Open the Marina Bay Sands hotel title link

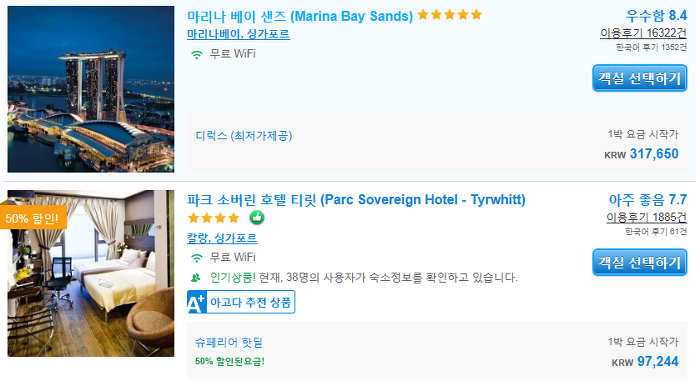pyautogui.click(x=300, y=17)
